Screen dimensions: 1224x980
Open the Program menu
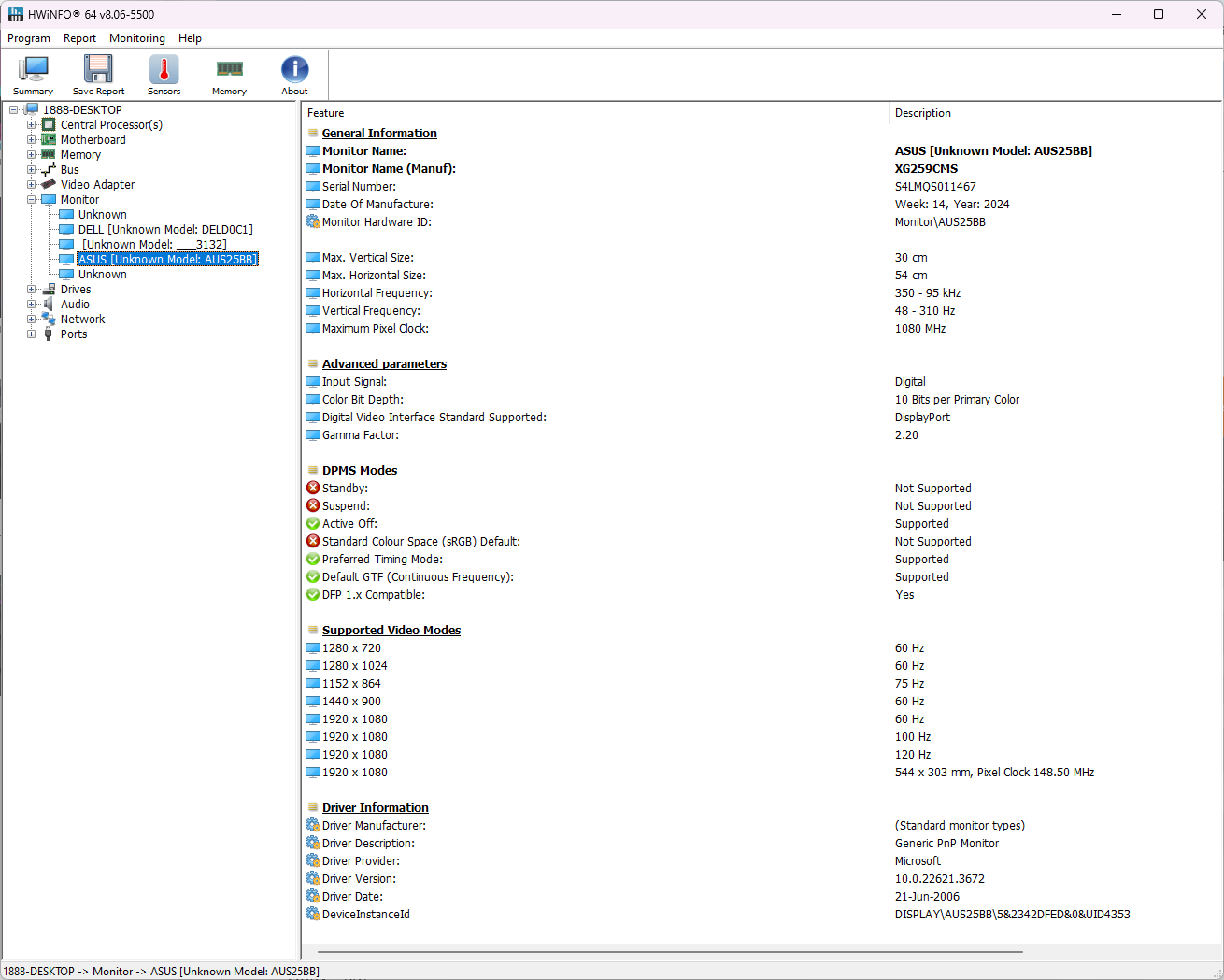29,38
